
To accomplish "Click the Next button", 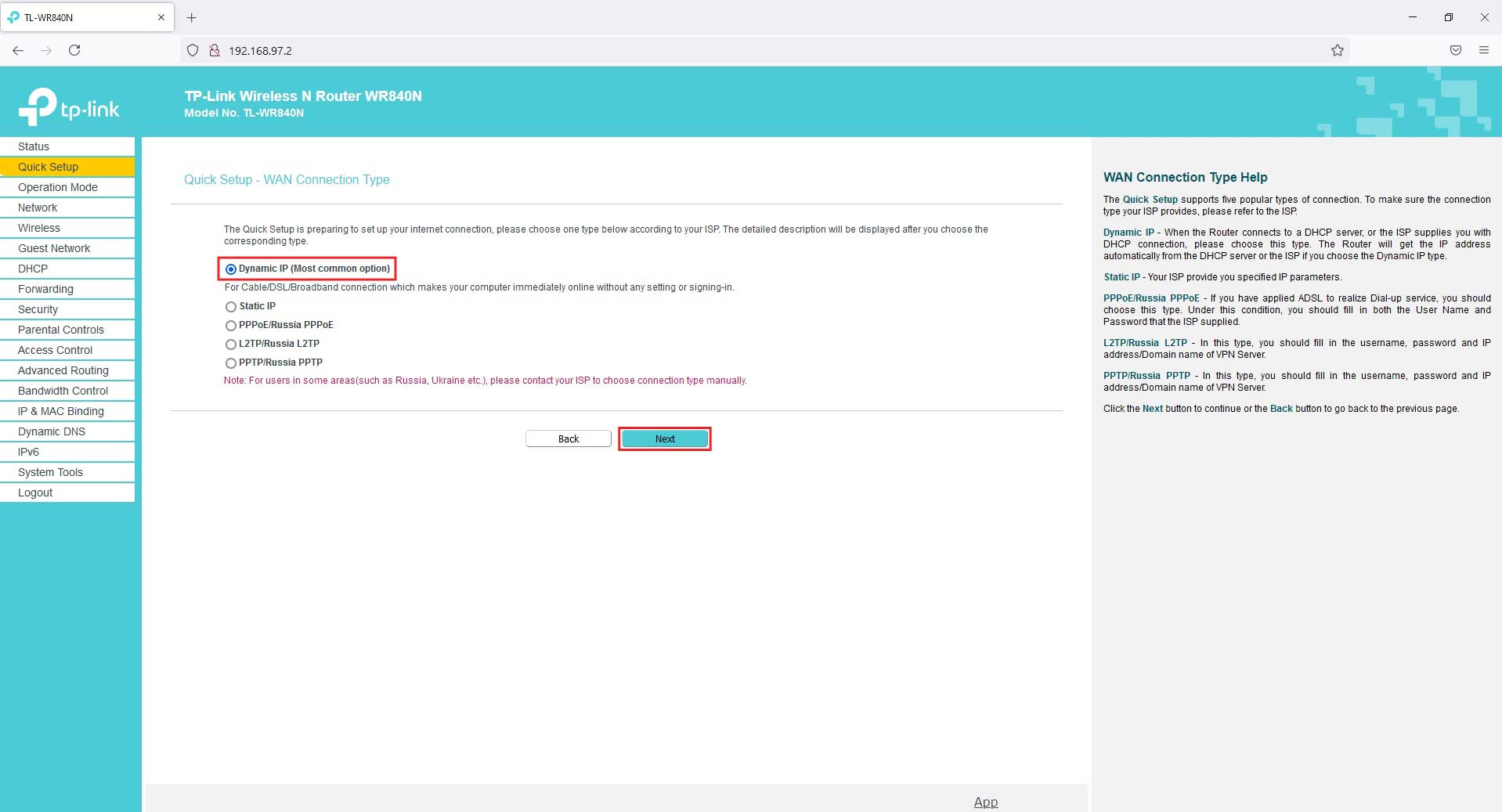I will 665,438.
